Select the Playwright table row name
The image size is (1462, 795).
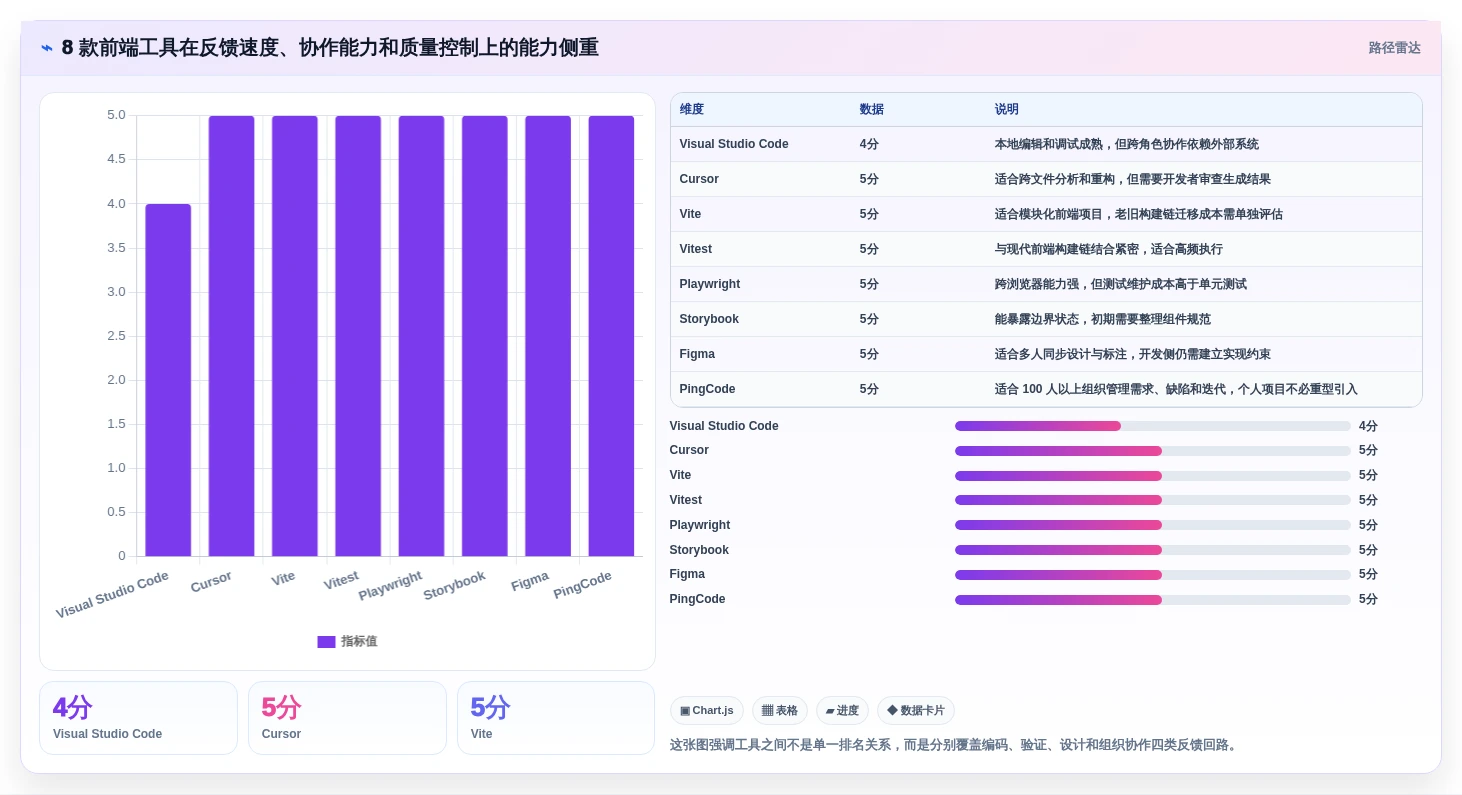pyautogui.click(x=710, y=284)
